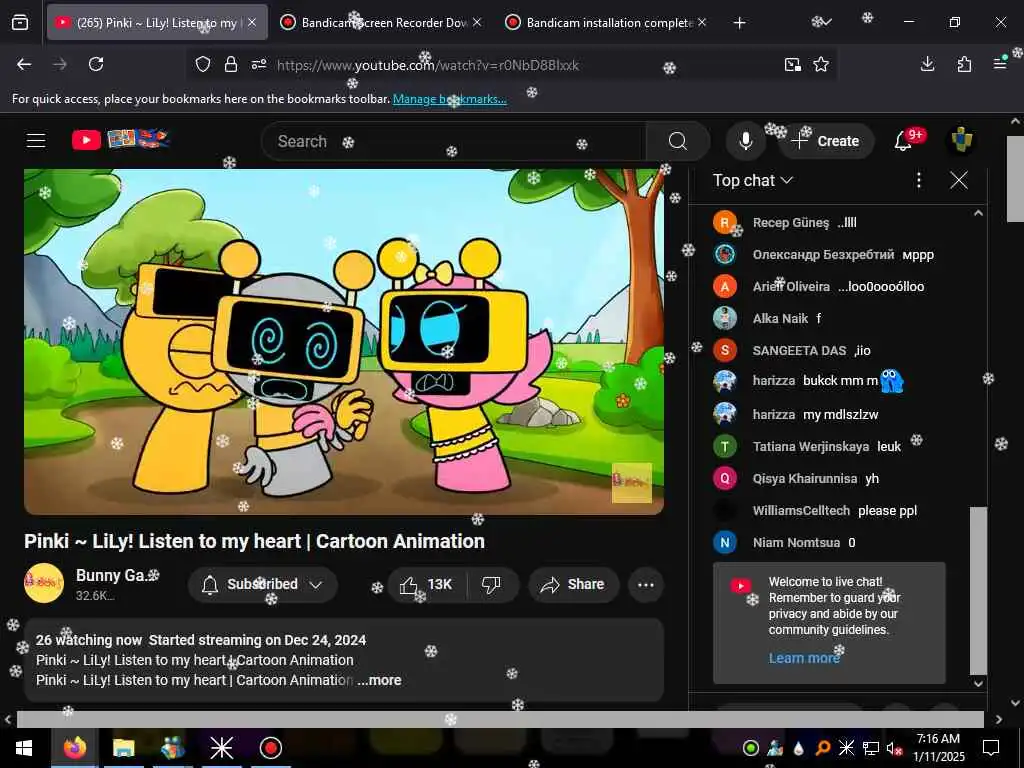Click muted volume tray icon
The image size is (1024, 768).
click(893, 748)
